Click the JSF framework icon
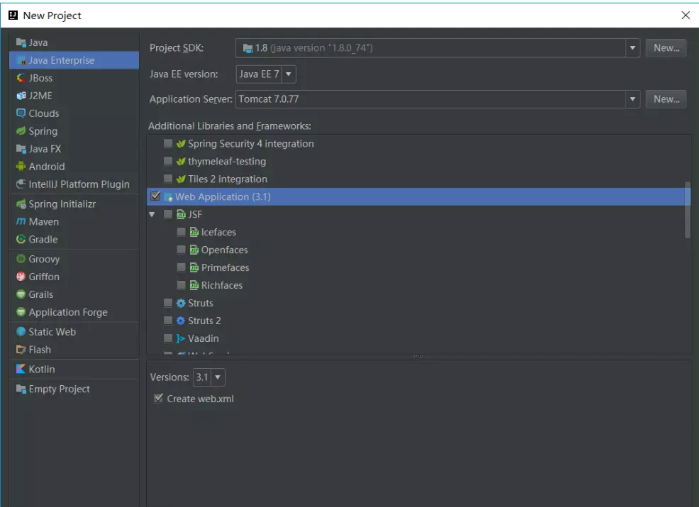This screenshot has width=699, height=507. coord(181,214)
